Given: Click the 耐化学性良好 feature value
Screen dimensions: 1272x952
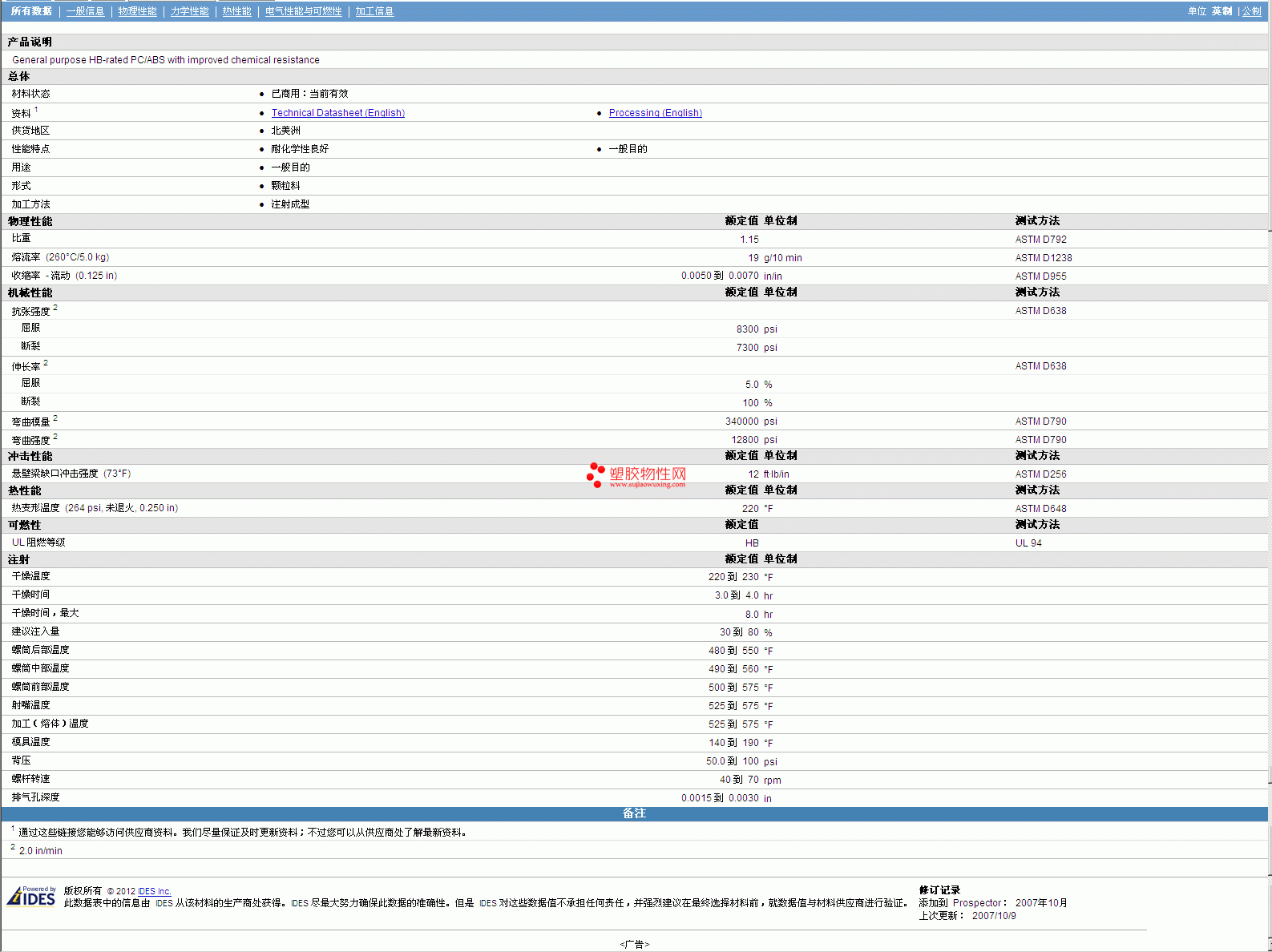Looking at the screenshot, I should [x=300, y=149].
